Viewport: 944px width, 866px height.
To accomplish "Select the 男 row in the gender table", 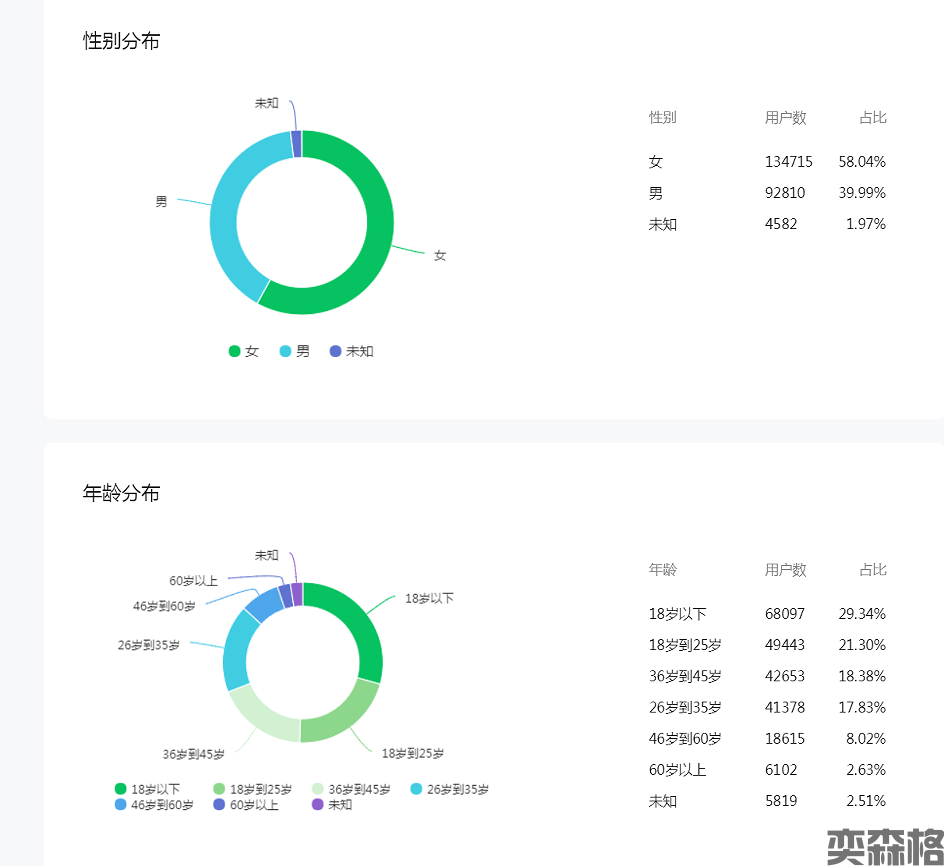I will [x=767, y=193].
